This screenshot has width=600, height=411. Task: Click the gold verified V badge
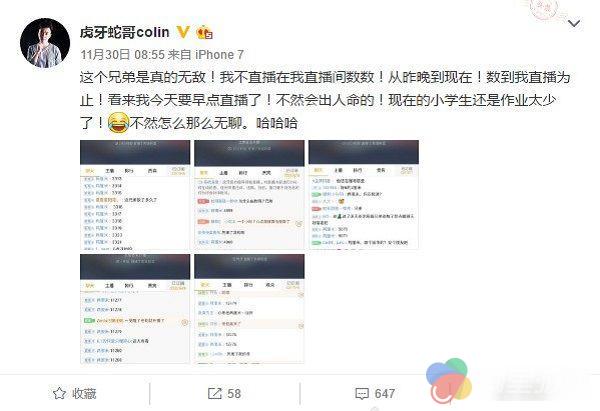click(x=183, y=32)
